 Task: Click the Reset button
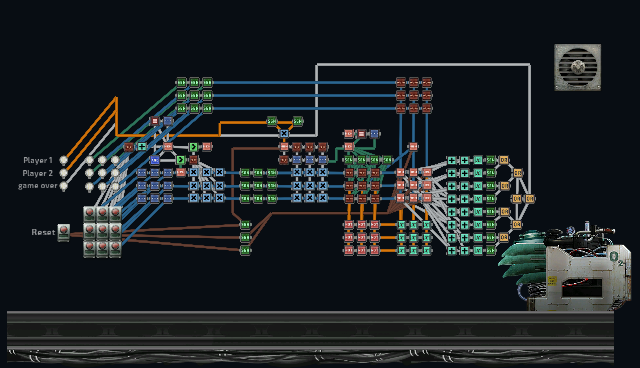click(63, 232)
